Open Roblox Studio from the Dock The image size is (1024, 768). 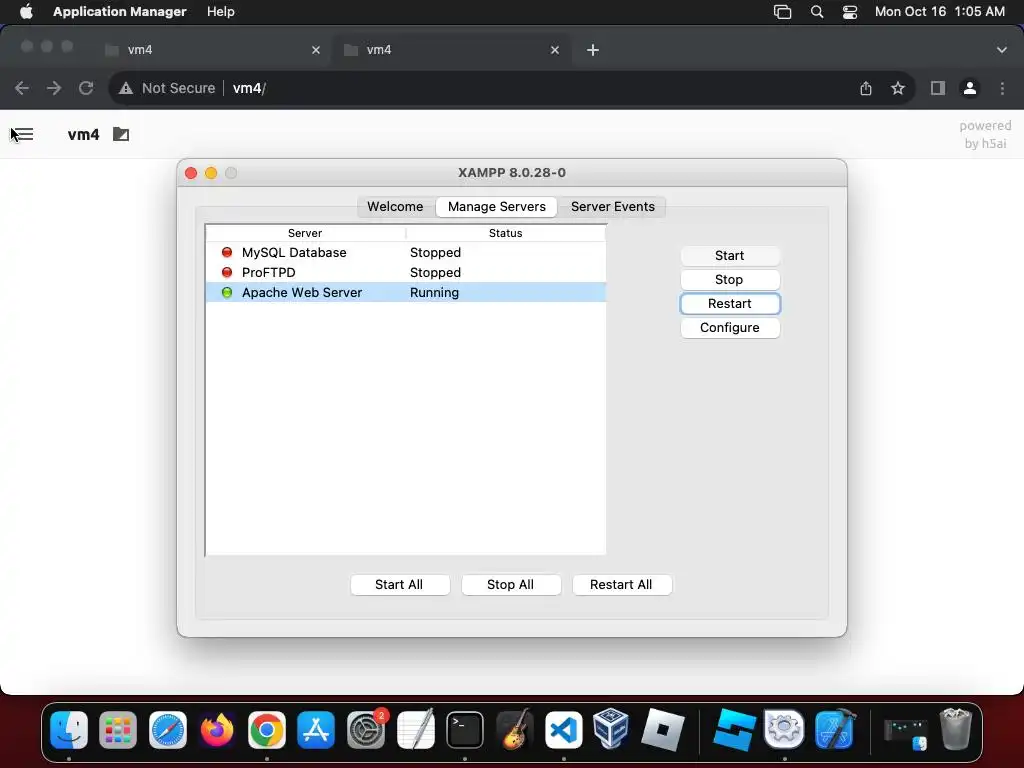point(734,729)
